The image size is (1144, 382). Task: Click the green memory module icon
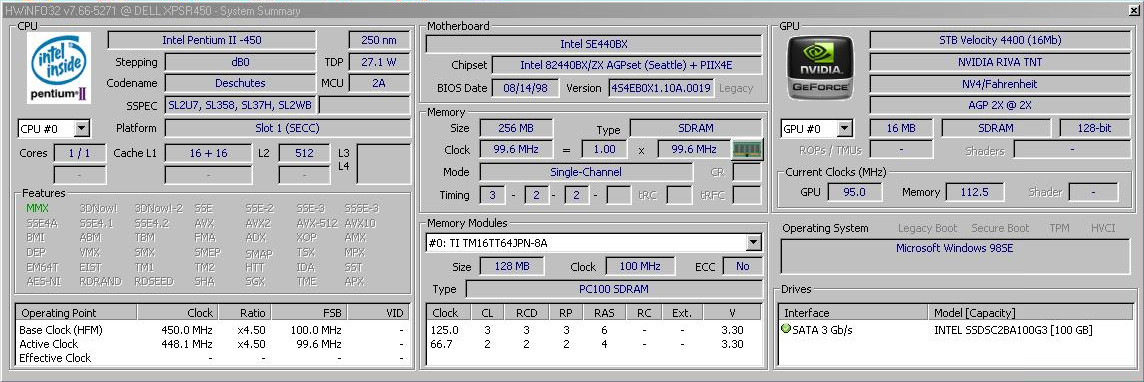point(747,149)
